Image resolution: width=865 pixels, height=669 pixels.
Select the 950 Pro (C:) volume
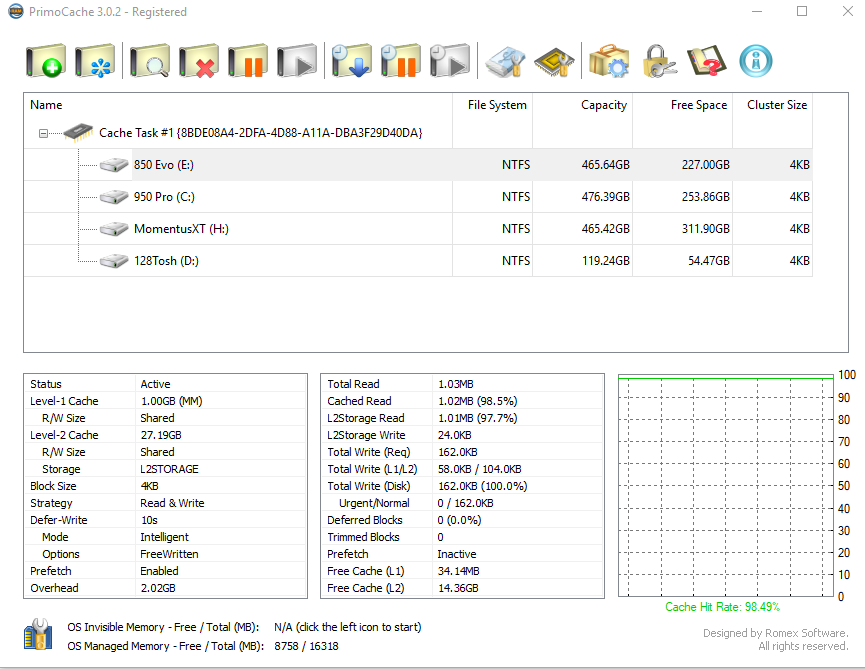click(x=164, y=197)
